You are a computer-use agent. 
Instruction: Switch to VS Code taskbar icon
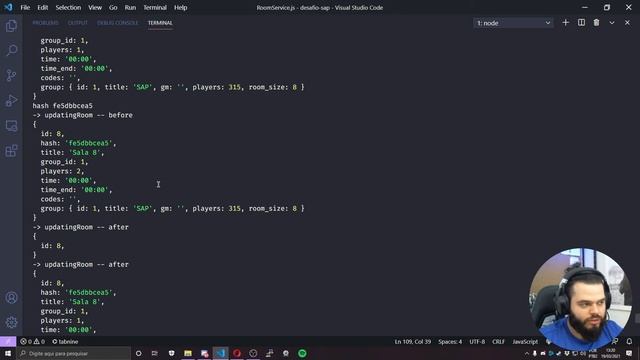coord(220,353)
